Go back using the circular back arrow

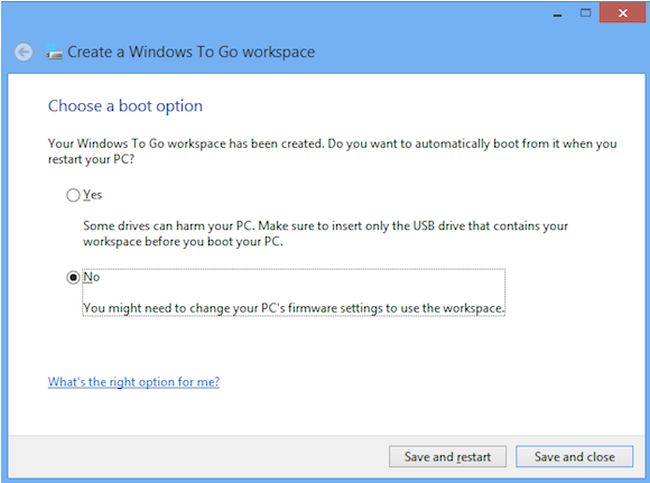pos(23,52)
